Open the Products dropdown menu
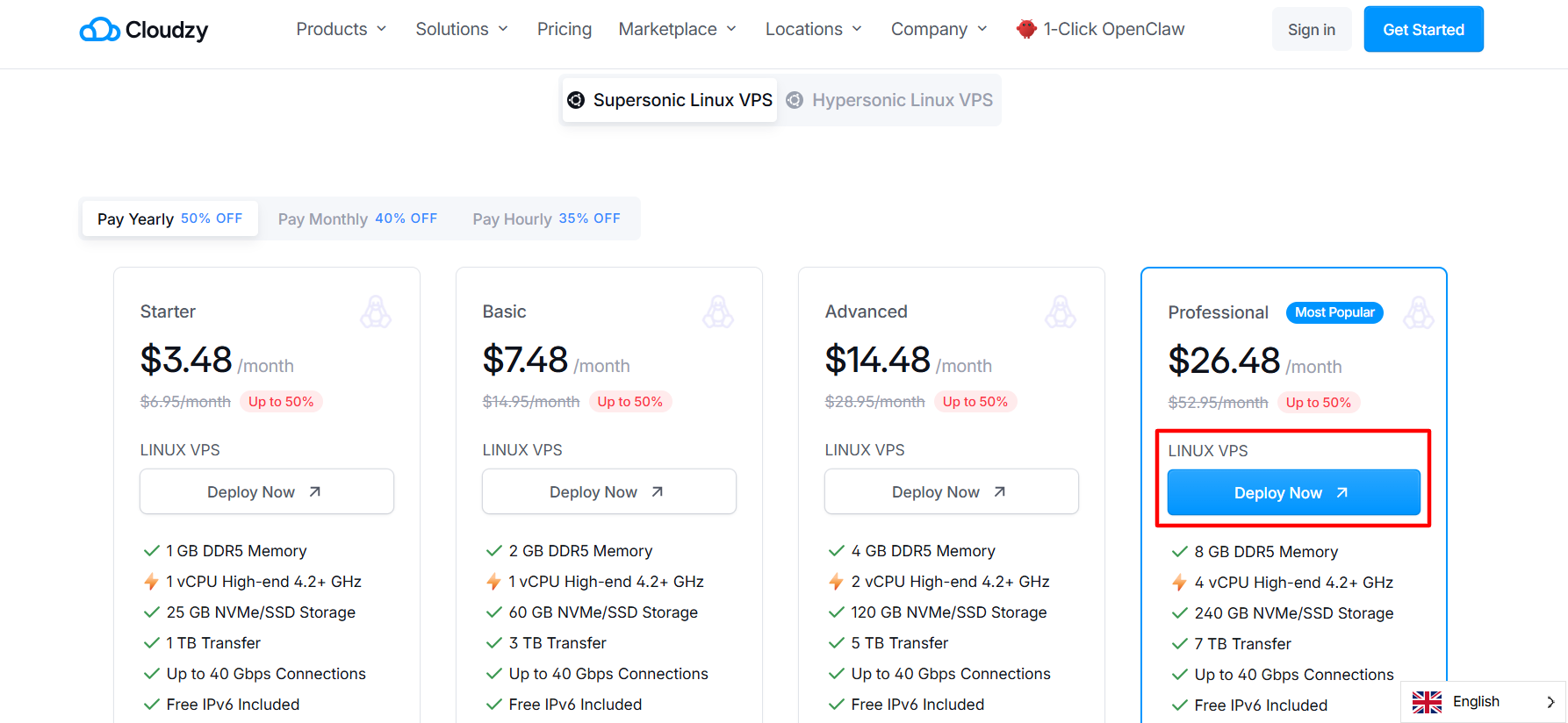The image size is (1568, 723). tap(342, 29)
